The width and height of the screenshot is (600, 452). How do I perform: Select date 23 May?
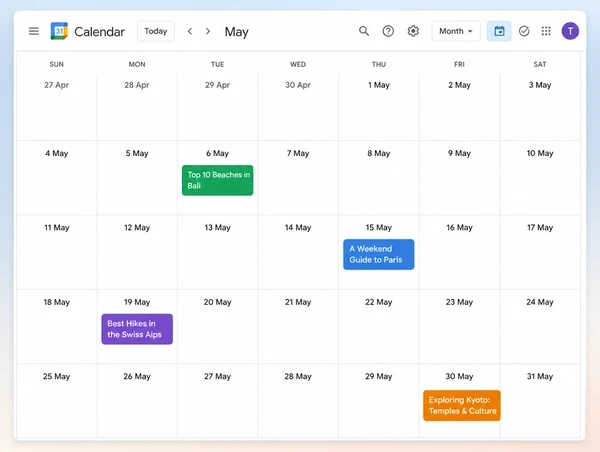coord(459,302)
